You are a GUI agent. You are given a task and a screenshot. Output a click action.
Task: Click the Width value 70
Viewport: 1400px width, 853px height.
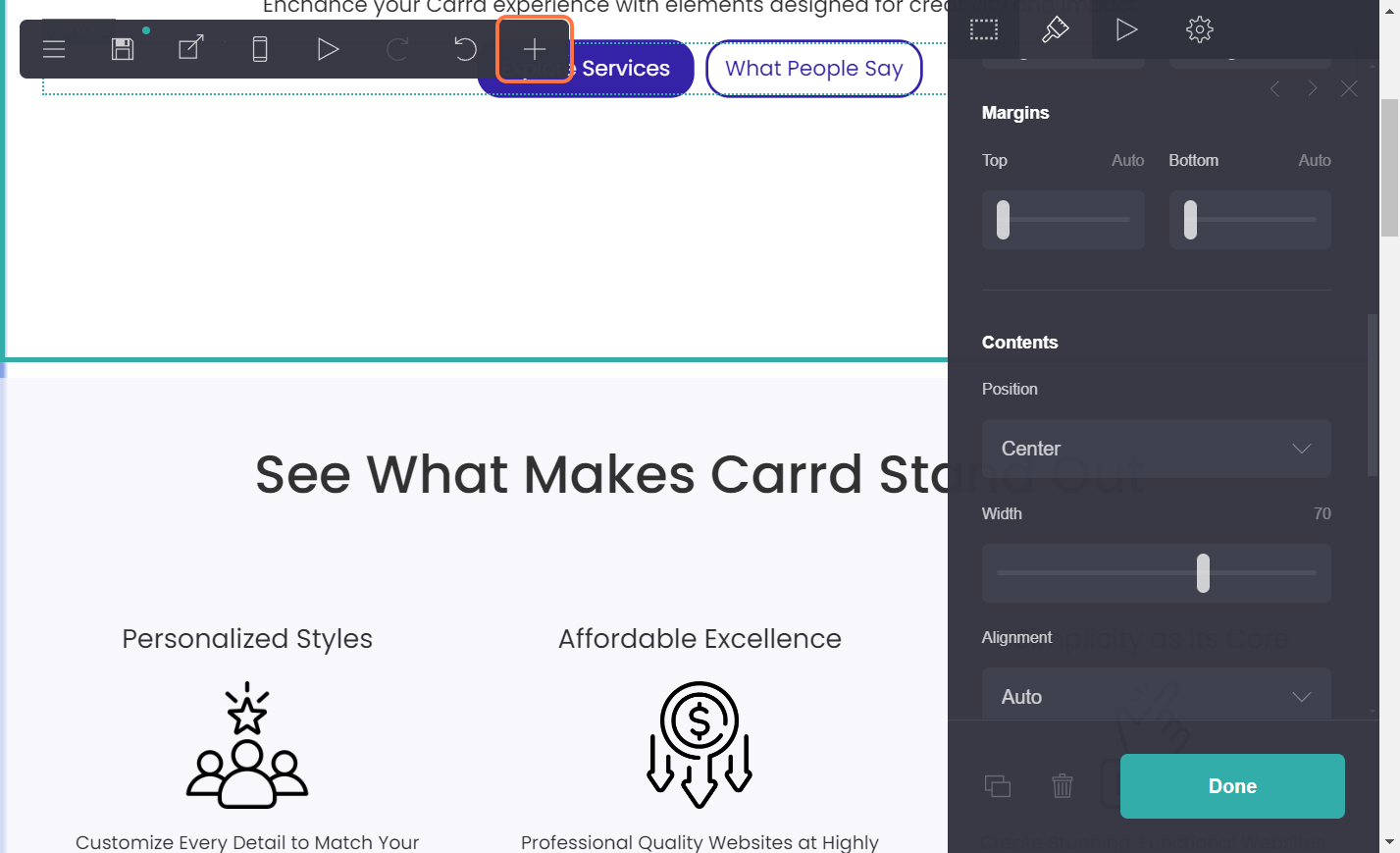(1322, 513)
